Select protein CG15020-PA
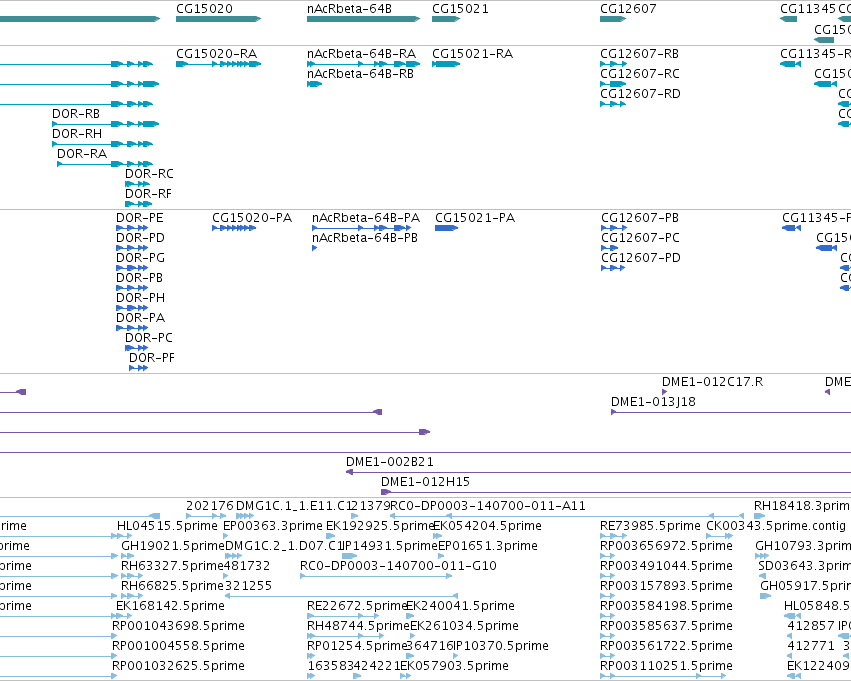Viewport: 851px width, 681px height. click(x=234, y=228)
